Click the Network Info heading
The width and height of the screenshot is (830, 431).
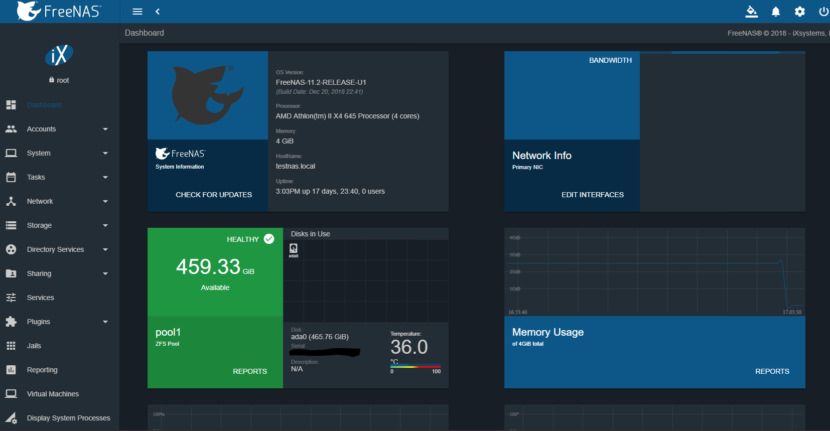[x=542, y=156]
